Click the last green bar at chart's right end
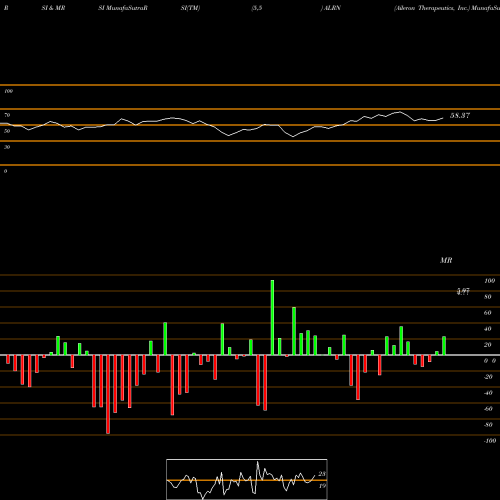Screen dimensions: 500x500 [x=444, y=346]
